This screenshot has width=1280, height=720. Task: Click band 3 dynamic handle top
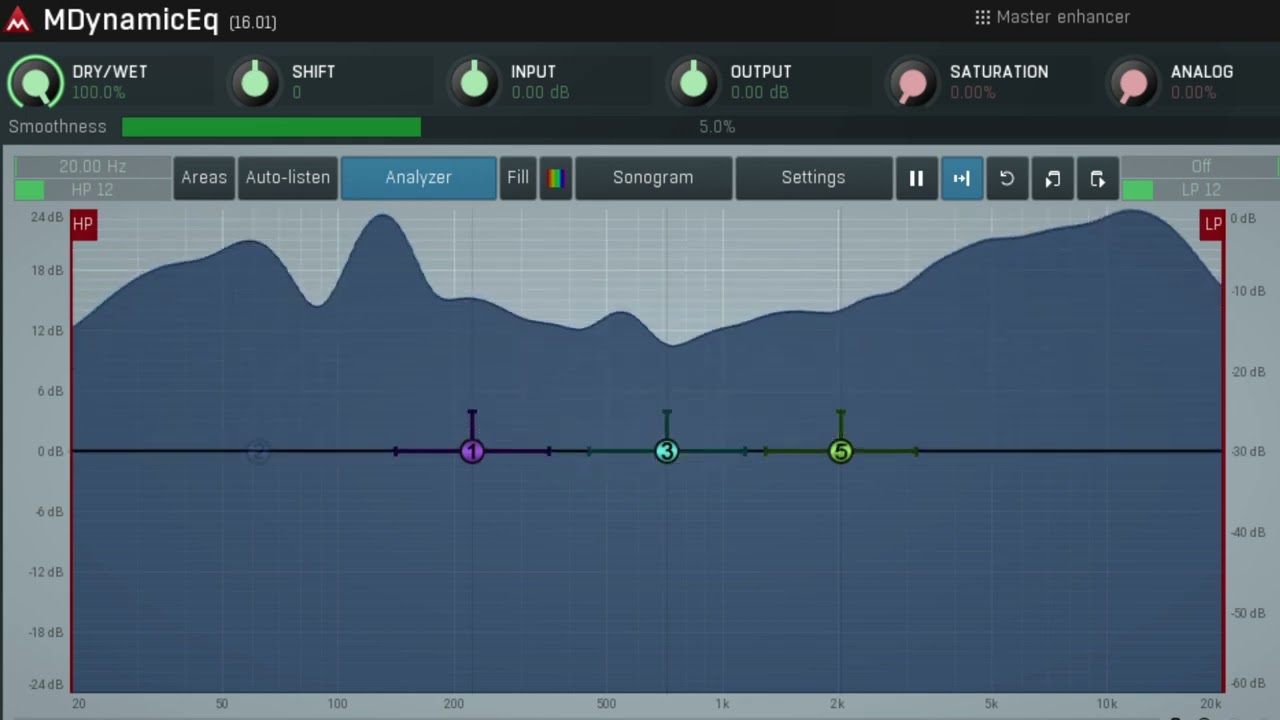coord(667,412)
